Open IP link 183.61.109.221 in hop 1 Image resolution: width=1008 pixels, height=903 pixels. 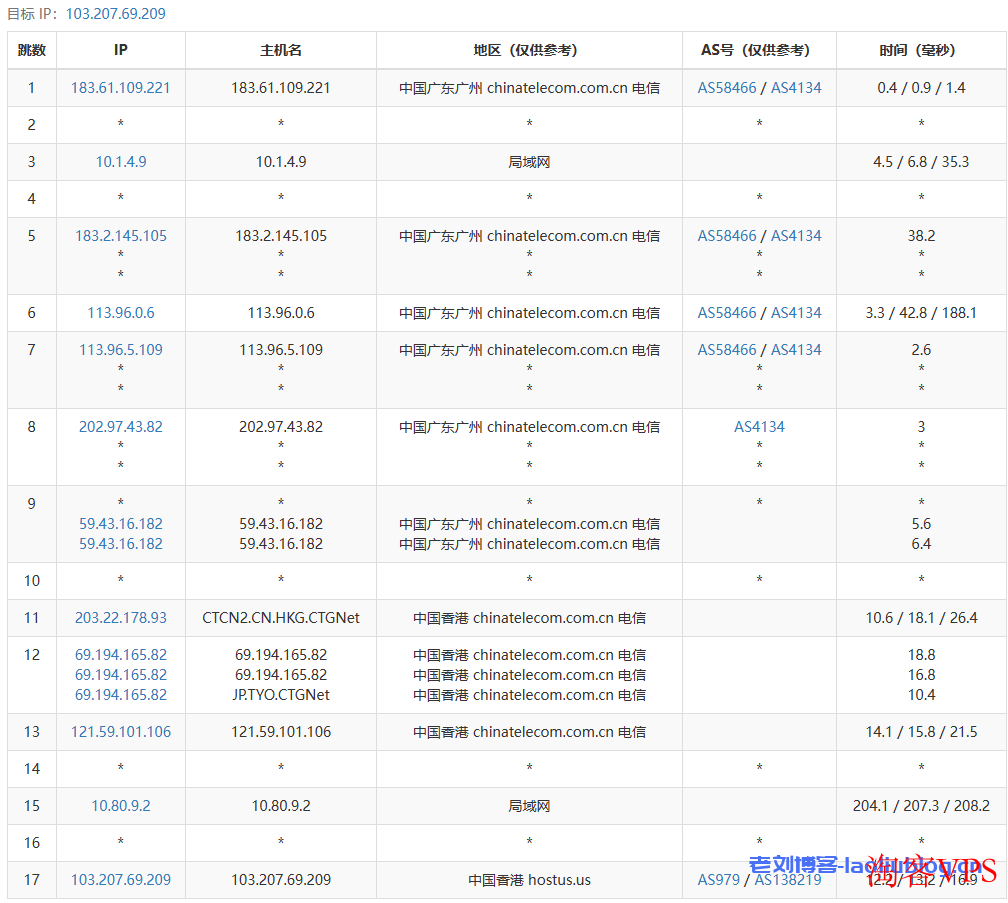(121, 88)
